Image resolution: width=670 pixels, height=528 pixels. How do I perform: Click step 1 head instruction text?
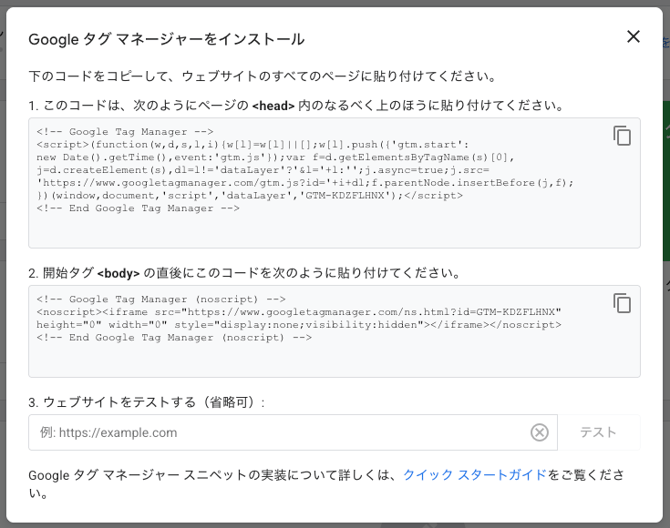(295, 105)
